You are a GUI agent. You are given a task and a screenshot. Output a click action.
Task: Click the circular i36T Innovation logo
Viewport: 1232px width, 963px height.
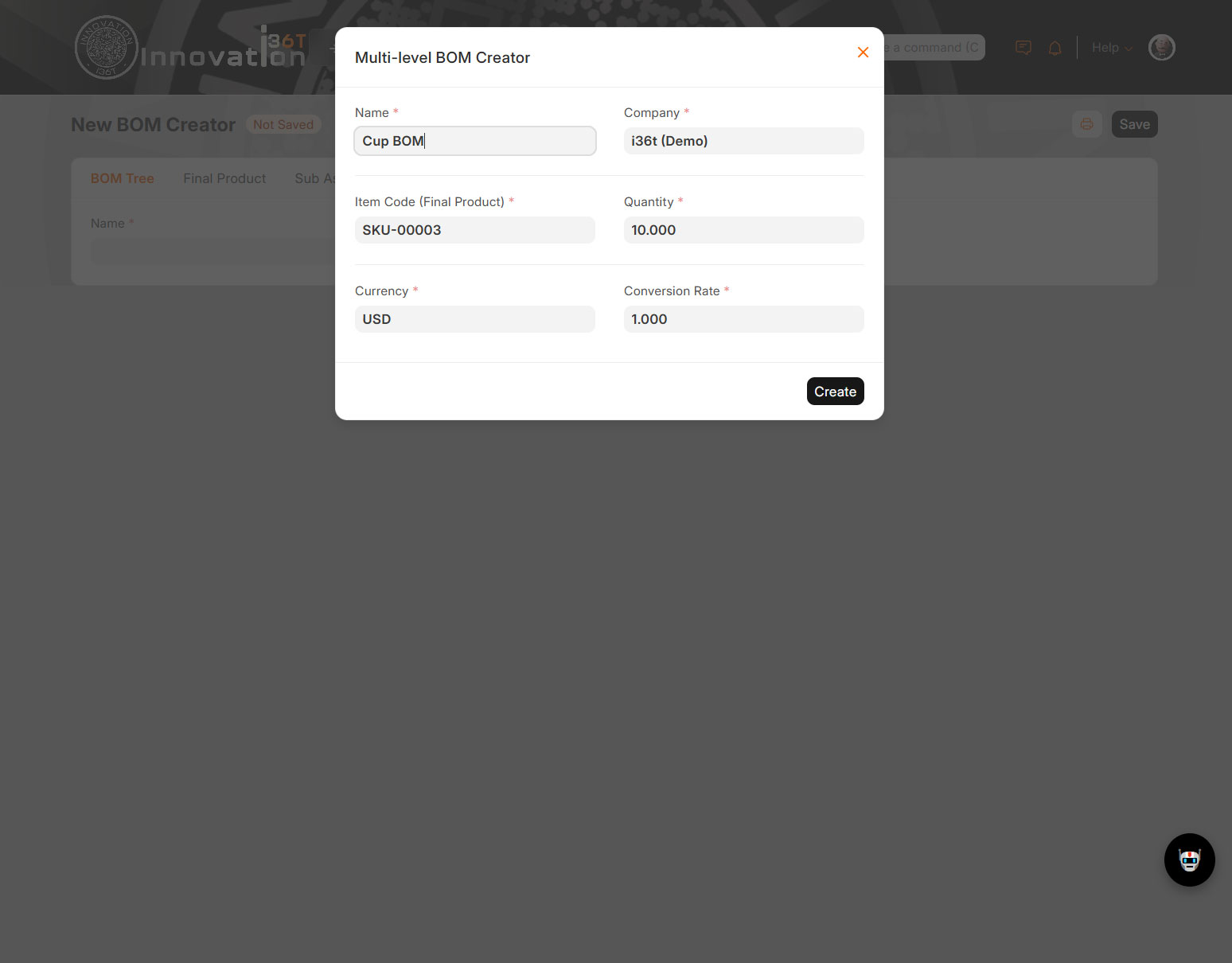pyautogui.click(x=107, y=48)
